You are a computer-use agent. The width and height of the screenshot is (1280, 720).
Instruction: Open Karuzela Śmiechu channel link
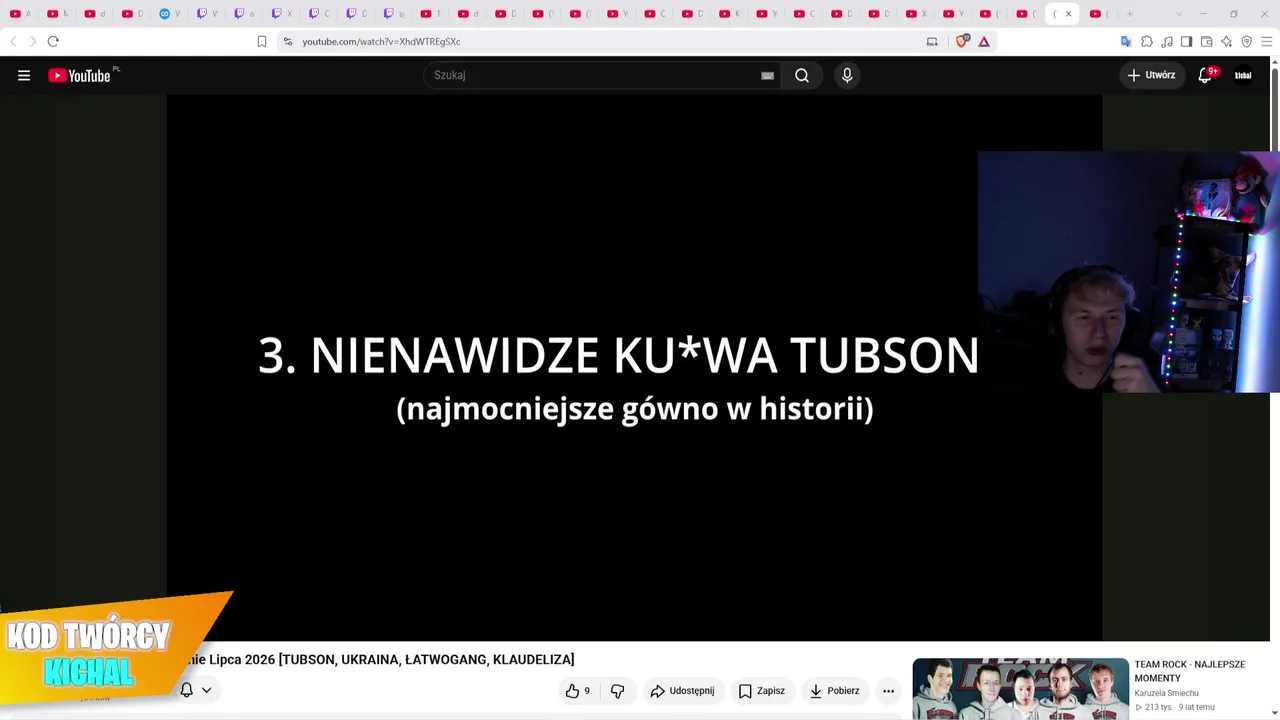1166,693
